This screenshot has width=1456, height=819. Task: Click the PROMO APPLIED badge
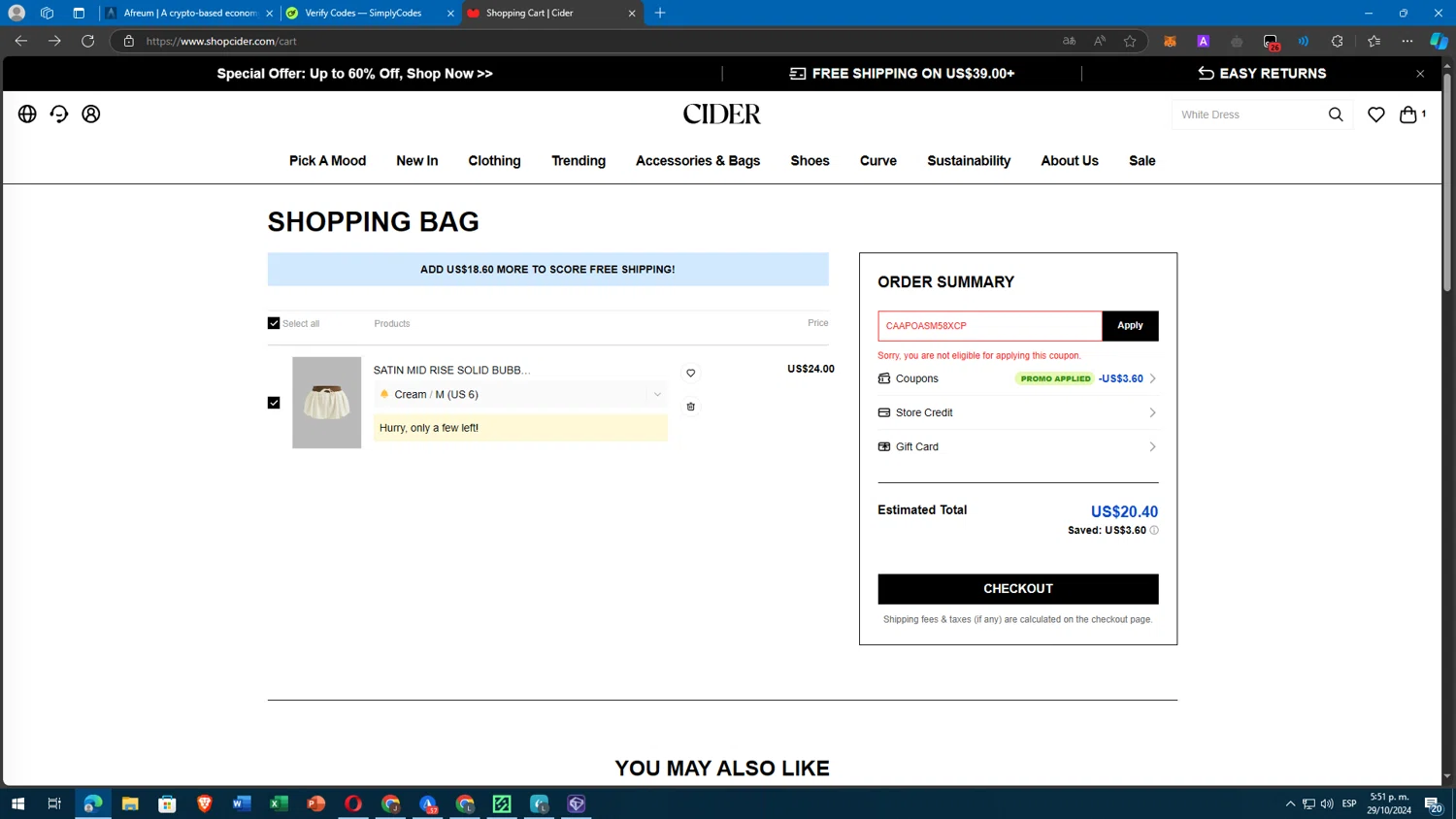coord(1055,378)
